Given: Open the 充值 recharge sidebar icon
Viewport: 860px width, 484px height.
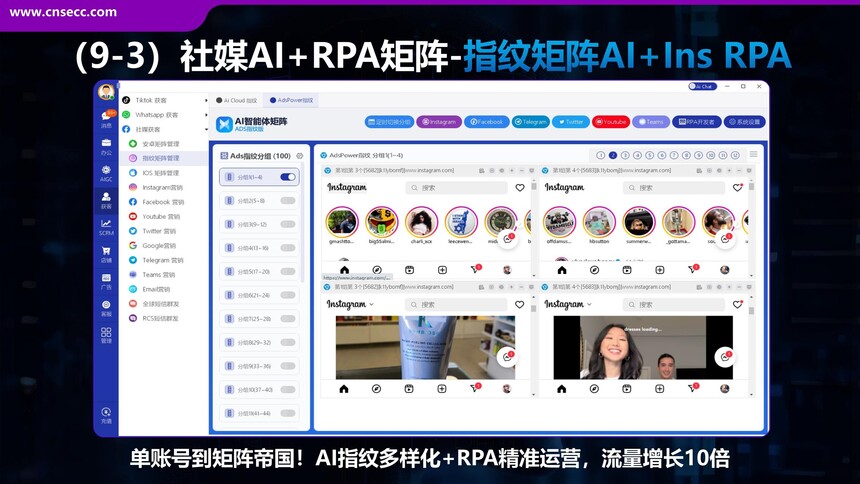Looking at the screenshot, I should click(106, 415).
